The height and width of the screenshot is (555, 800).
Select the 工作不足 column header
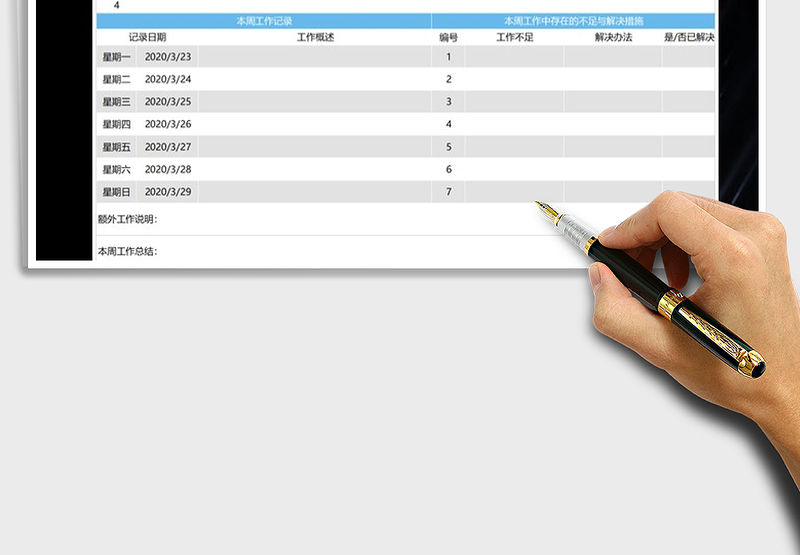coord(514,37)
